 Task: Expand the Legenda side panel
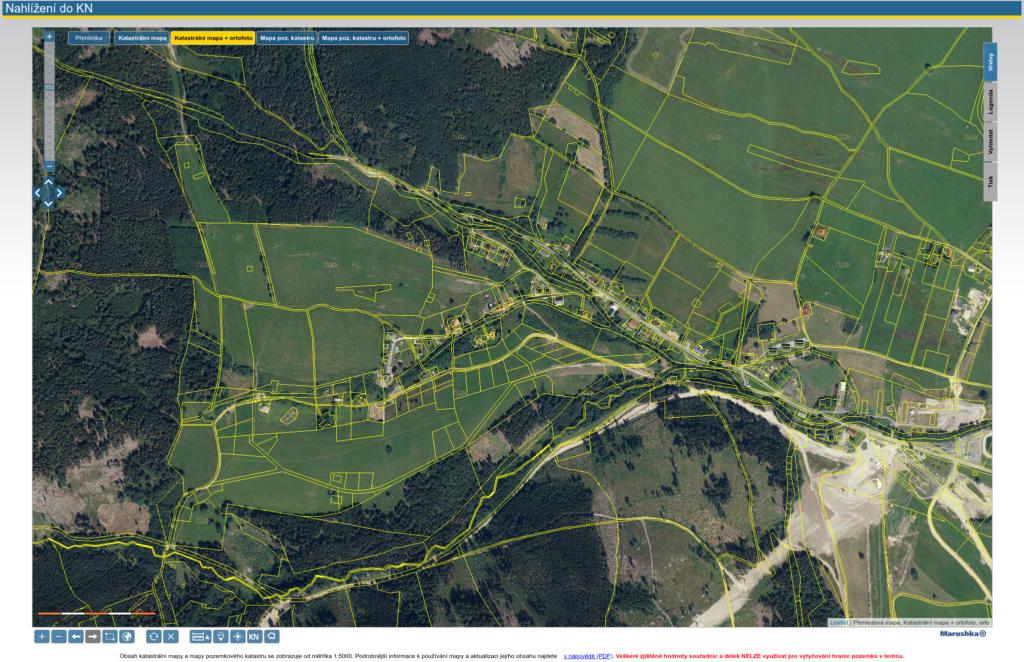click(990, 102)
